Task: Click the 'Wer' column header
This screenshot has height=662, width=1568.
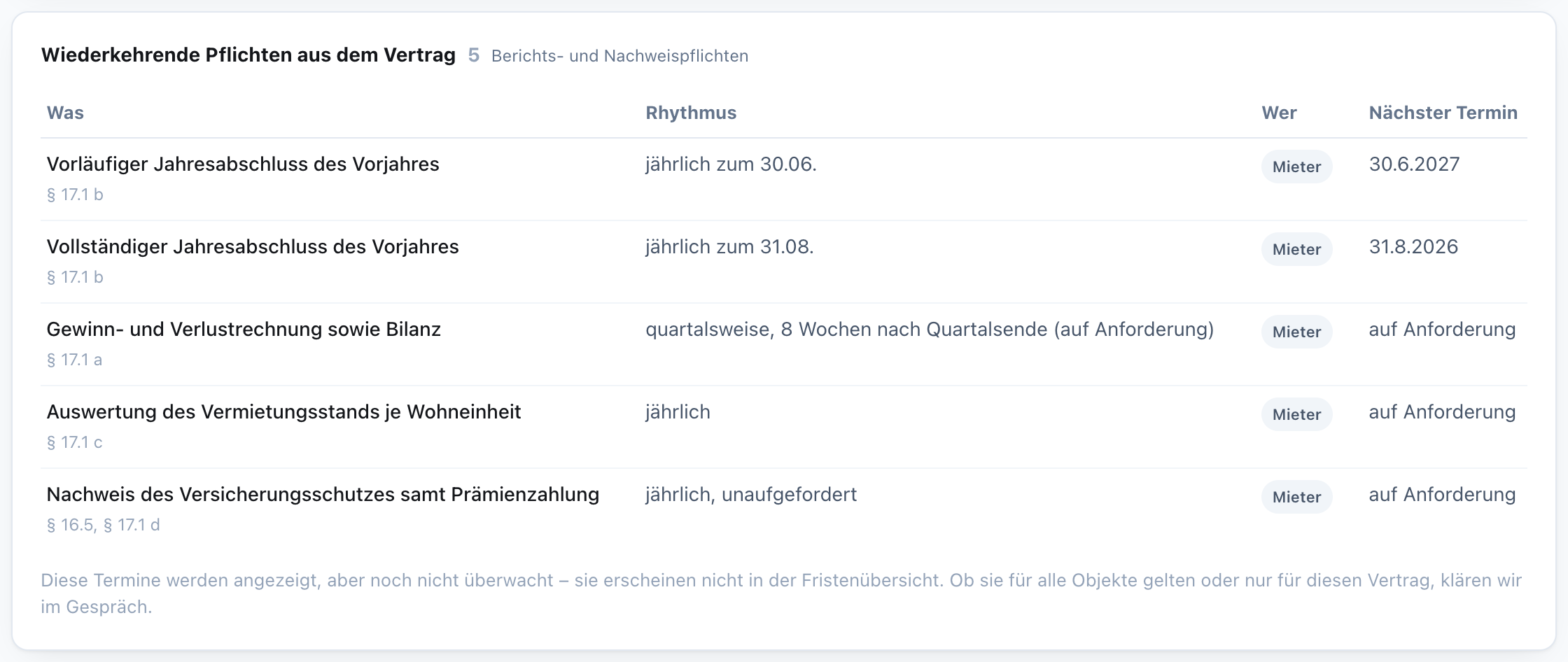Action: [1279, 113]
